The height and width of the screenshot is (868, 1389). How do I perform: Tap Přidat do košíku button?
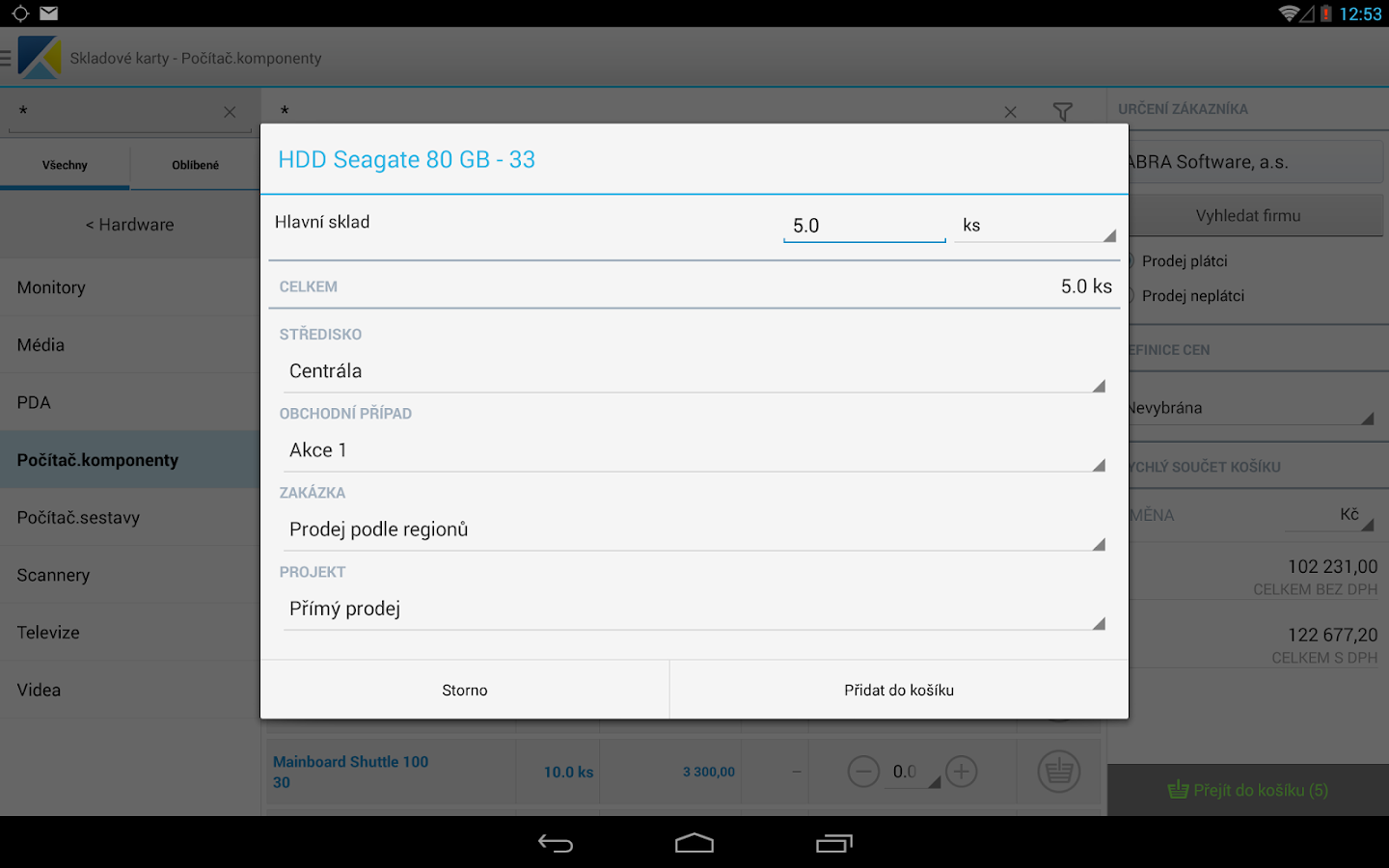tap(899, 691)
